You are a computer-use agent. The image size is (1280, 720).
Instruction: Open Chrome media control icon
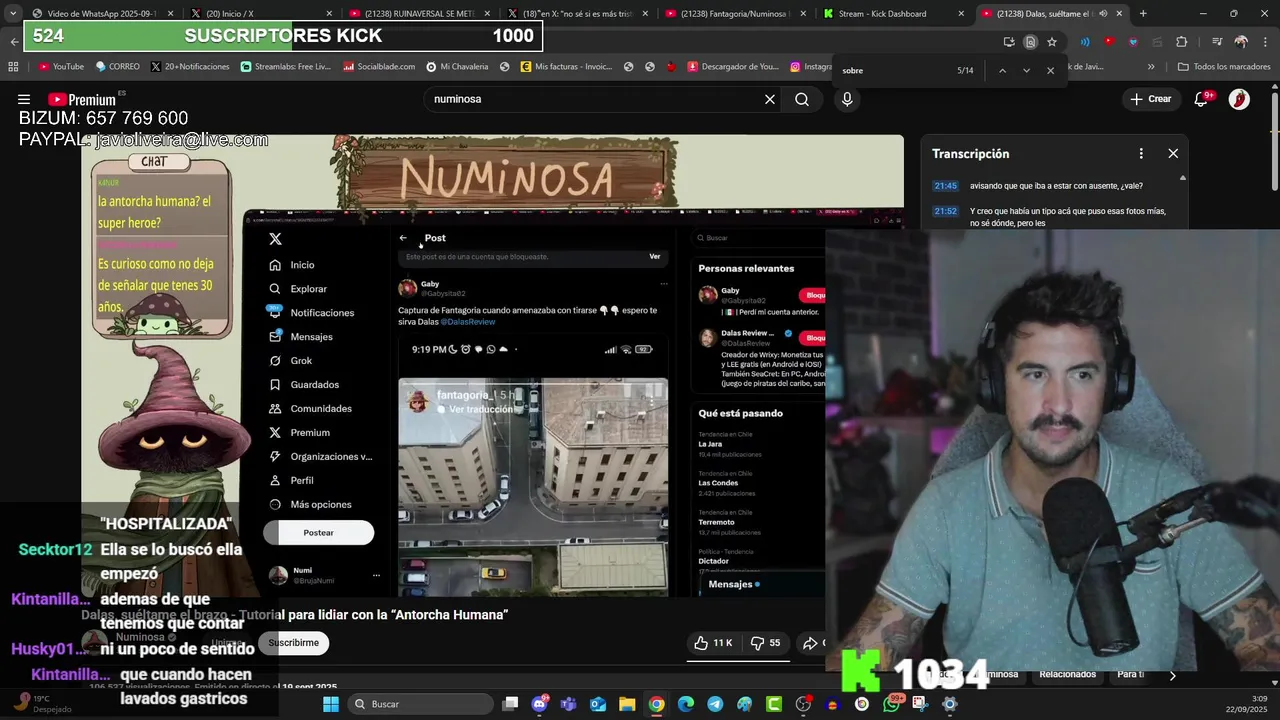[1216, 42]
